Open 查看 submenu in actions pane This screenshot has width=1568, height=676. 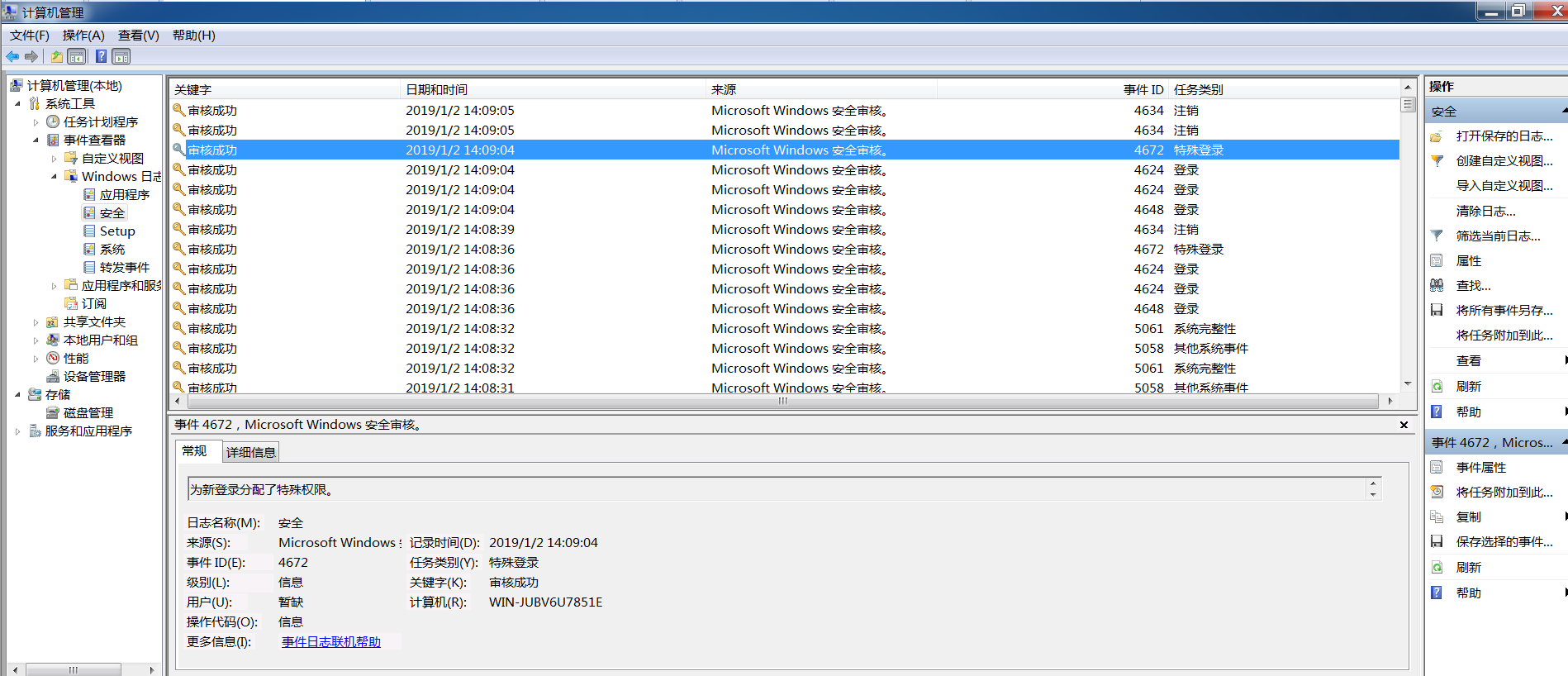coord(1468,360)
